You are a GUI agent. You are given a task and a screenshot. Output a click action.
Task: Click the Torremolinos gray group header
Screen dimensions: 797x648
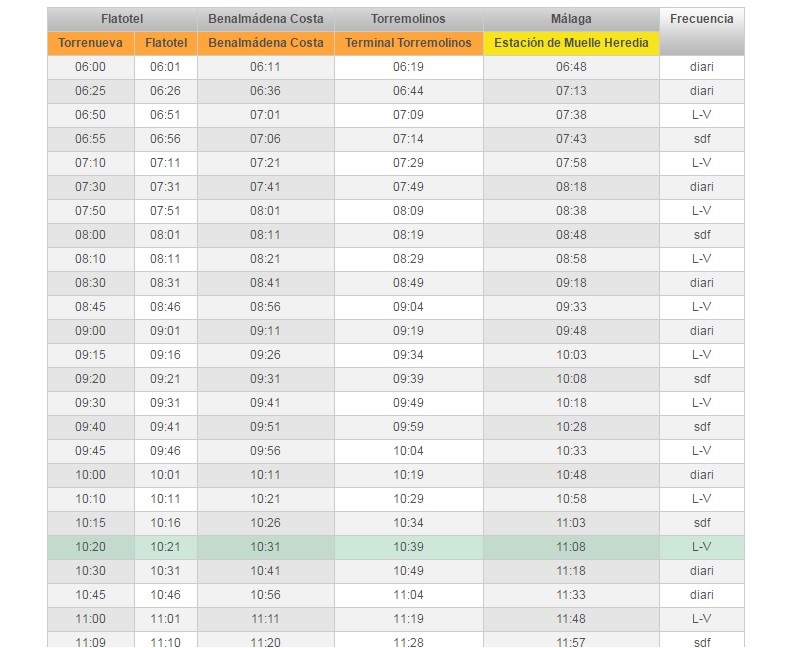[x=408, y=19]
